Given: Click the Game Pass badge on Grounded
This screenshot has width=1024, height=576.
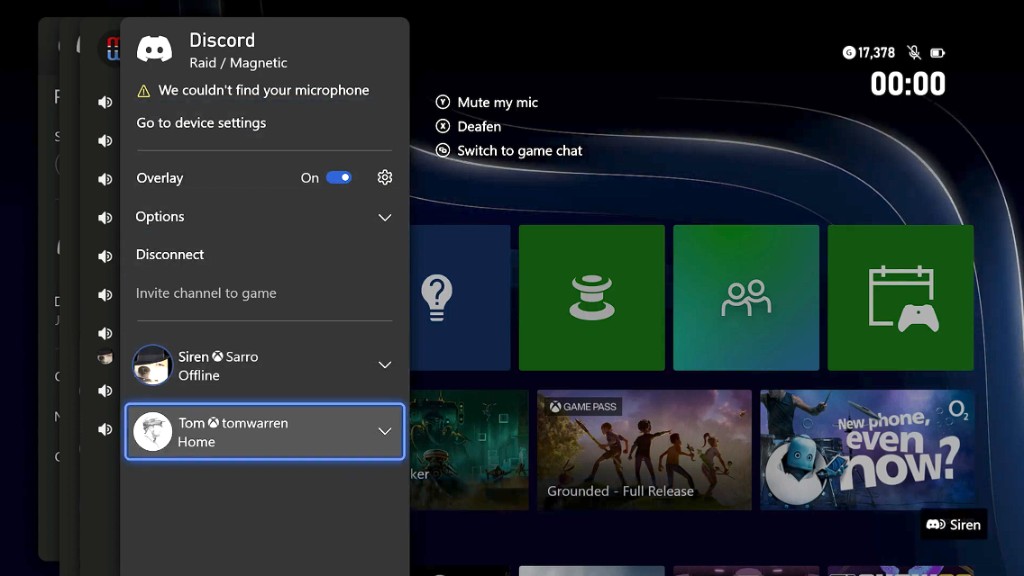Looking at the screenshot, I should [583, 407].
